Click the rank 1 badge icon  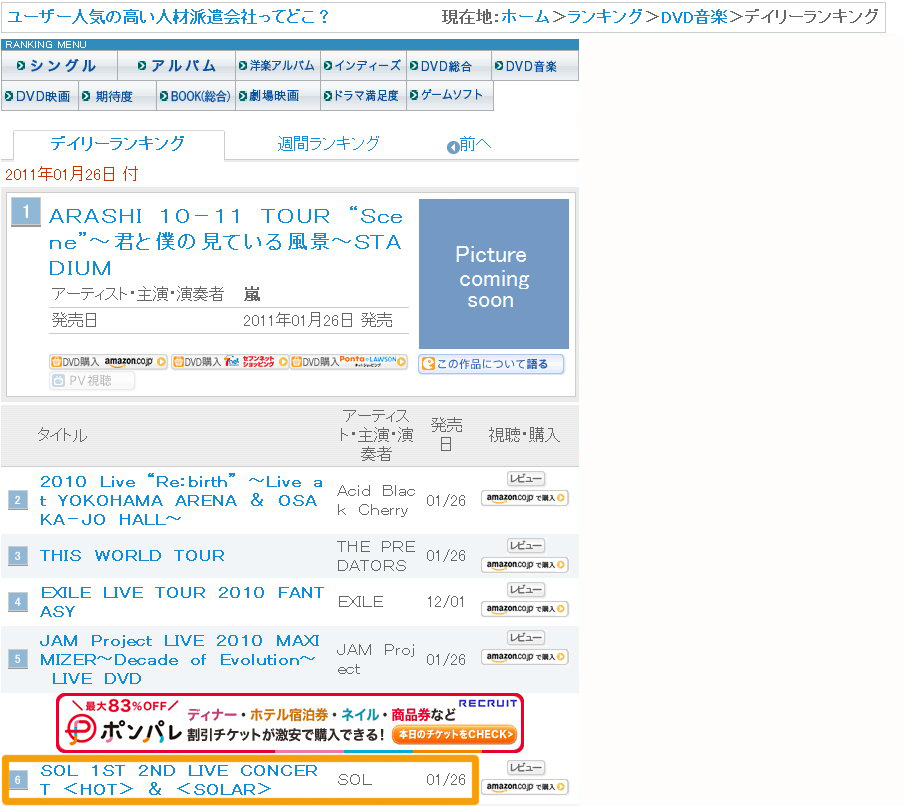coord(26,212)
